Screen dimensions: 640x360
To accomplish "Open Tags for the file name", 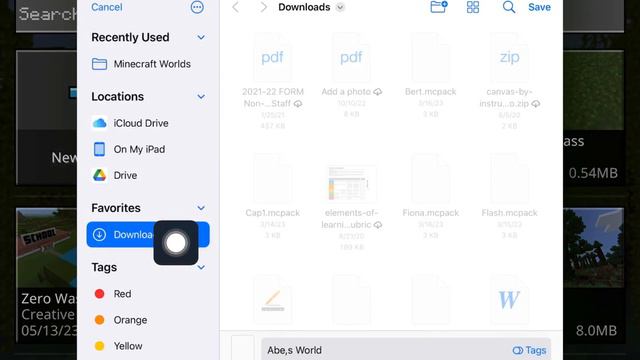I will 529,350.
